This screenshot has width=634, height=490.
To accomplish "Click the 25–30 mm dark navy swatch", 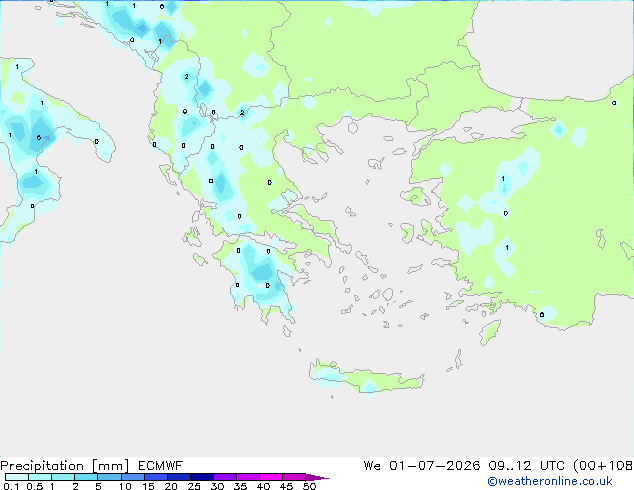I will click(x=201, y=477).
